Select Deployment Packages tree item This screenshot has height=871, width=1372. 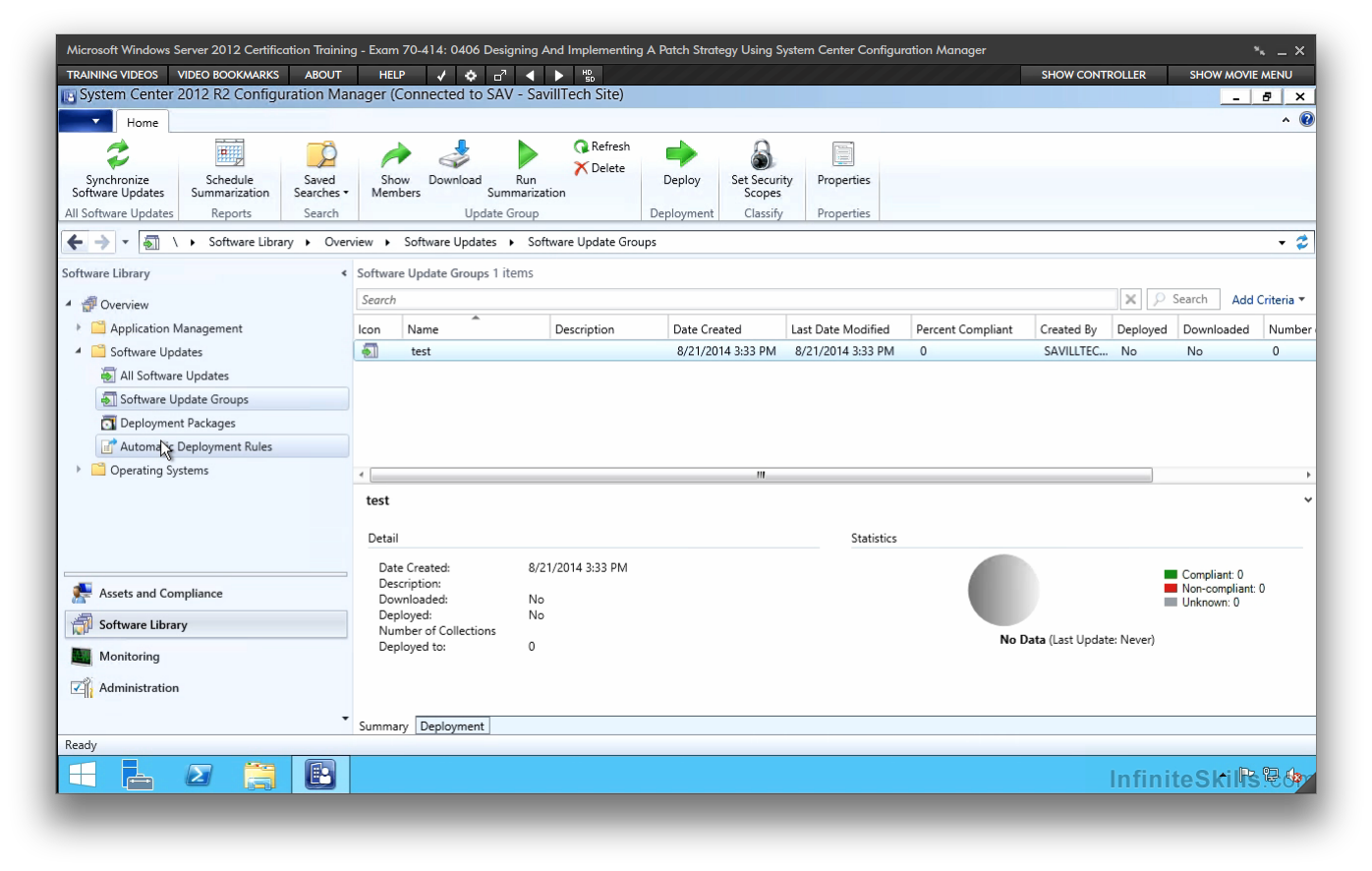177,423
